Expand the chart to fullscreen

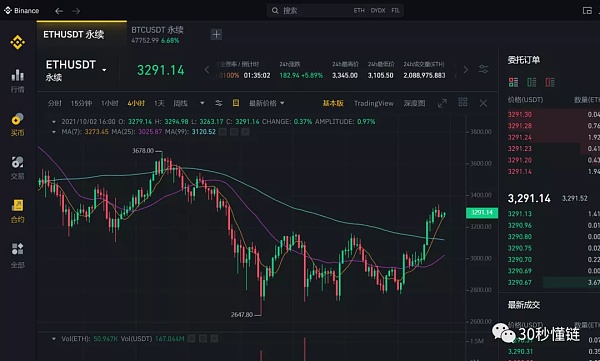442,103
